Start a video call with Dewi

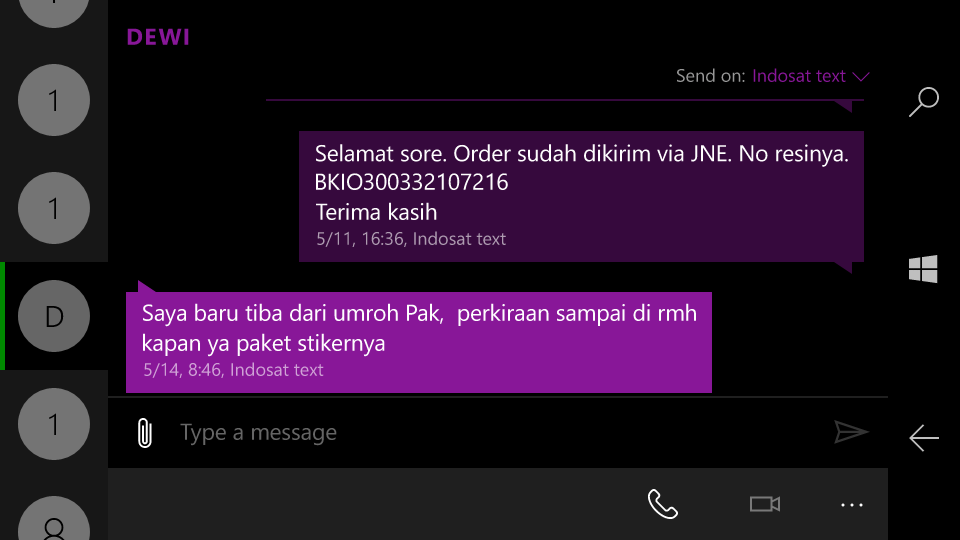pos(765,504)
